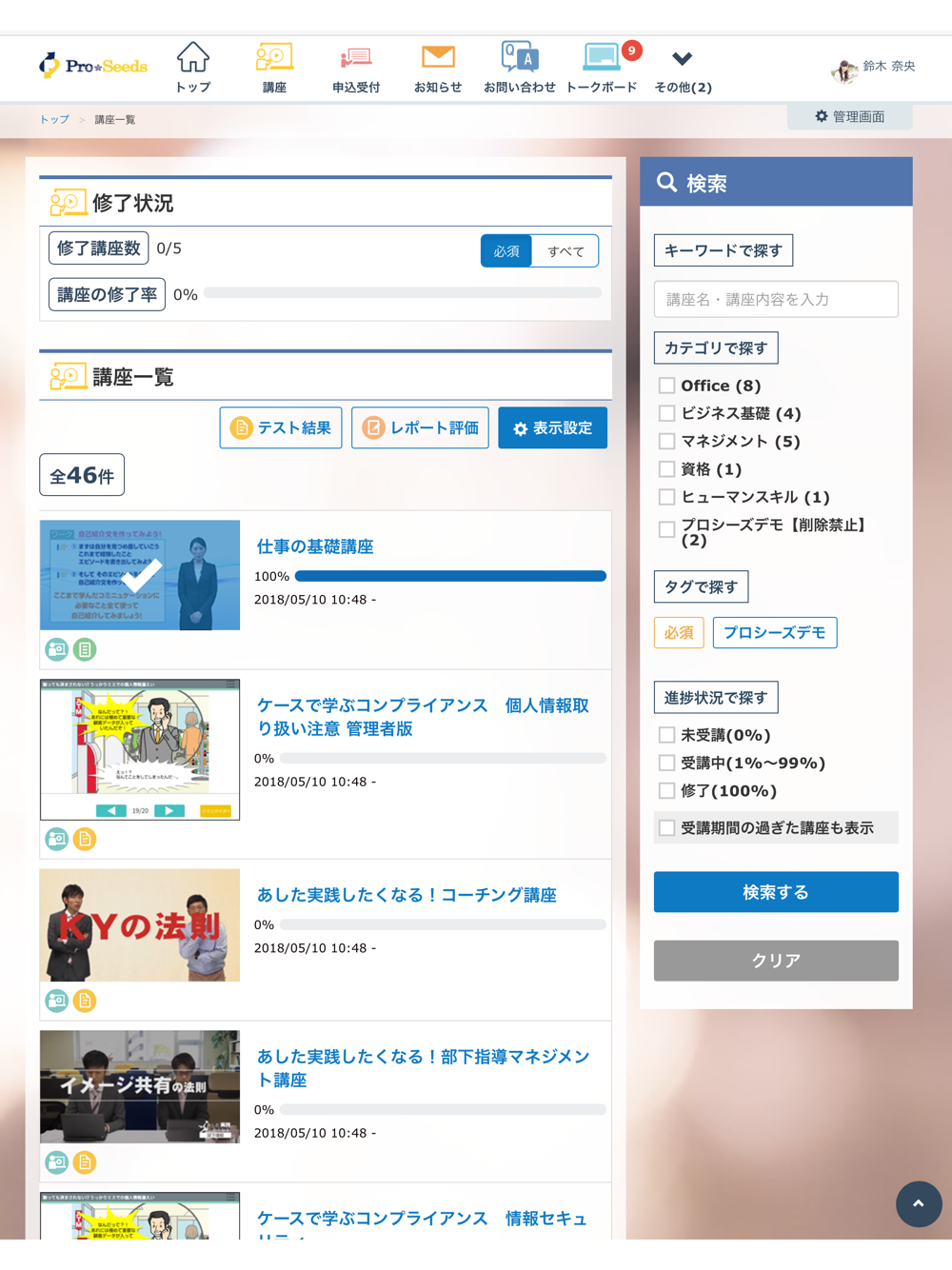
Task: Click the keyword search input field
Action: (x=776, y=299)
